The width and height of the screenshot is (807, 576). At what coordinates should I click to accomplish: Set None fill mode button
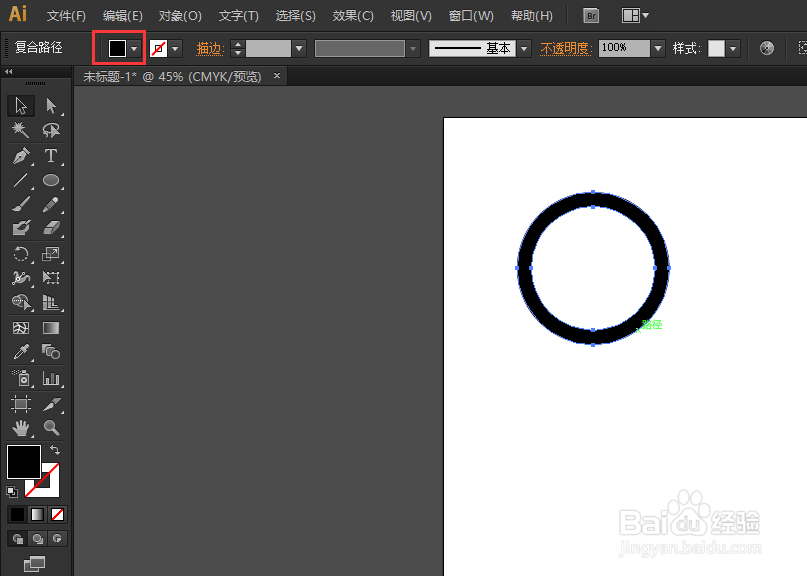point(57,514)
